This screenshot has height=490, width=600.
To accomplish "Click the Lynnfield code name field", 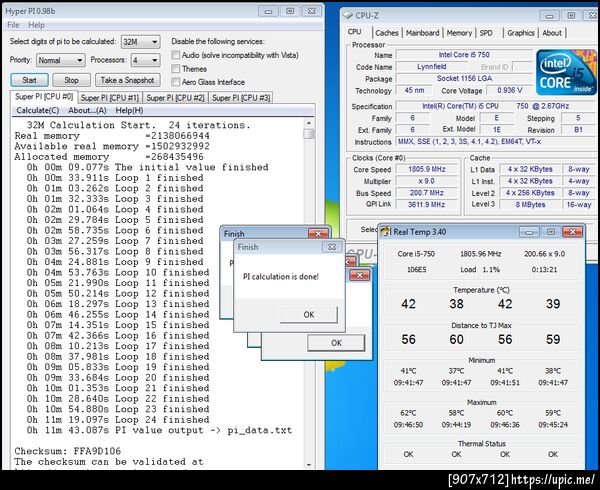I will 432,67.
